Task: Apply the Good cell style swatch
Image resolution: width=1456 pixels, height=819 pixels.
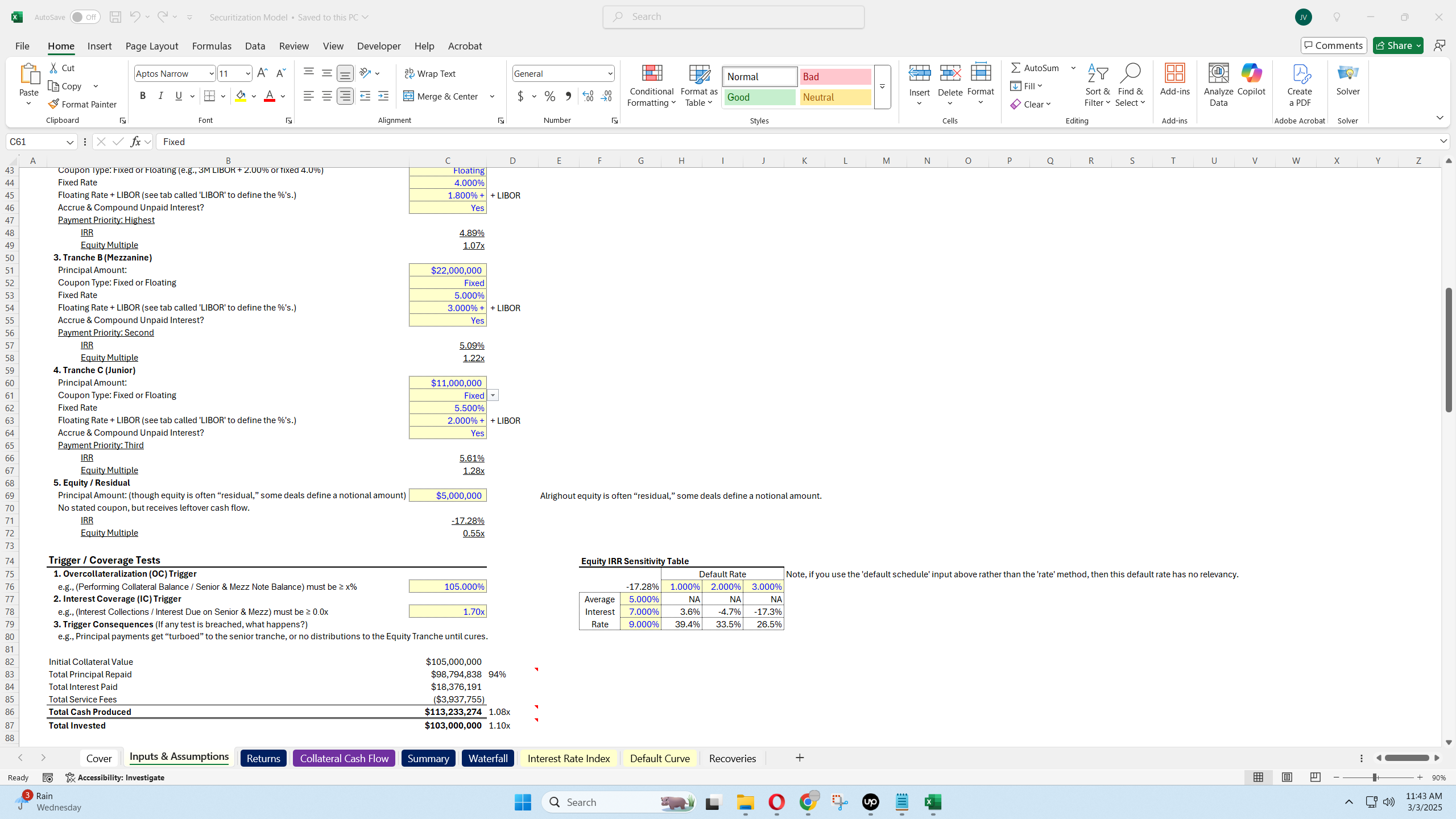Action: click(x=760, y=97)
